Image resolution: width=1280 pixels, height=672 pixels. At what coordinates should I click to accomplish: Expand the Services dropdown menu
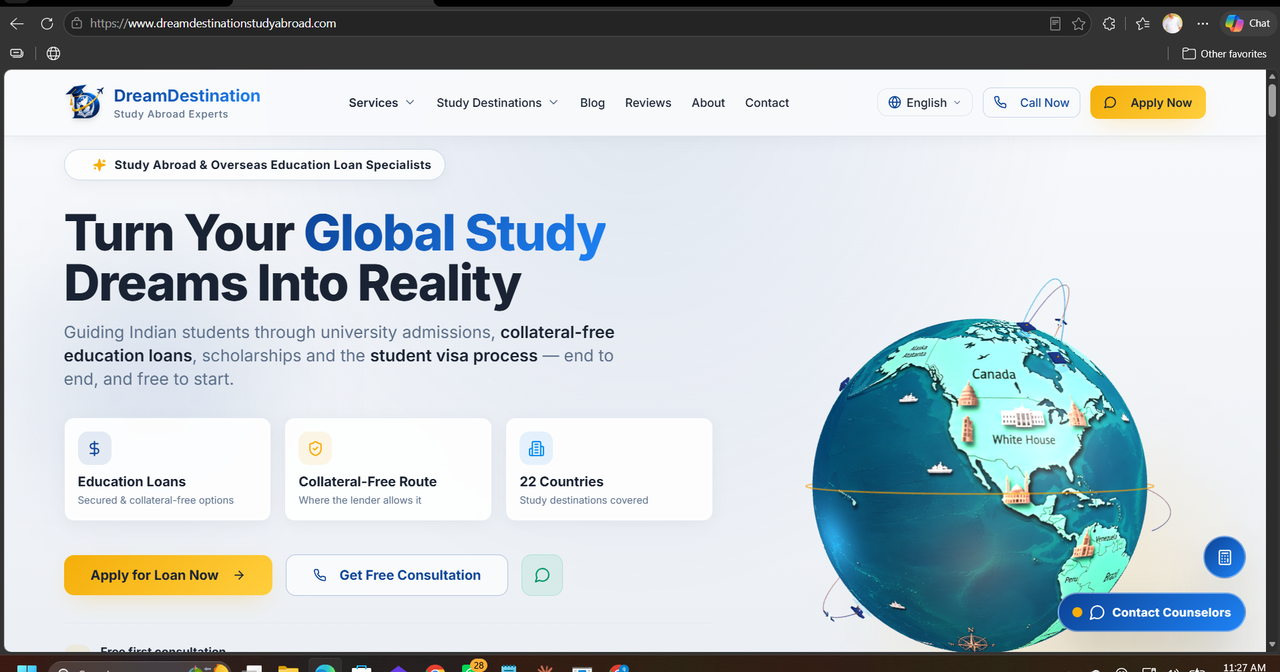coord(381,103)
